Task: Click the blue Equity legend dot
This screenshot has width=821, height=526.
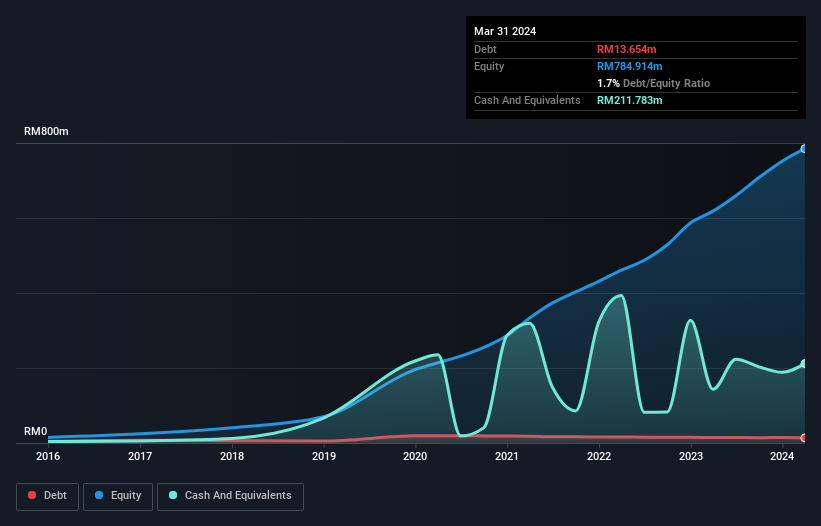Action: coord(99,495)
